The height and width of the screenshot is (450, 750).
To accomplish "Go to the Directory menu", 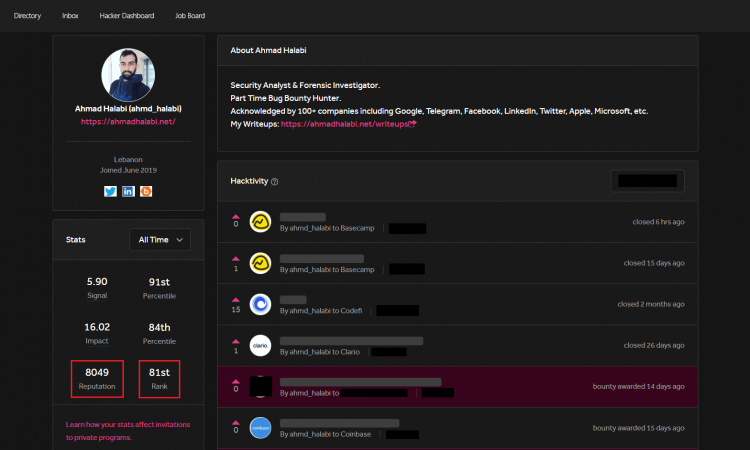I will coord(27,16).
